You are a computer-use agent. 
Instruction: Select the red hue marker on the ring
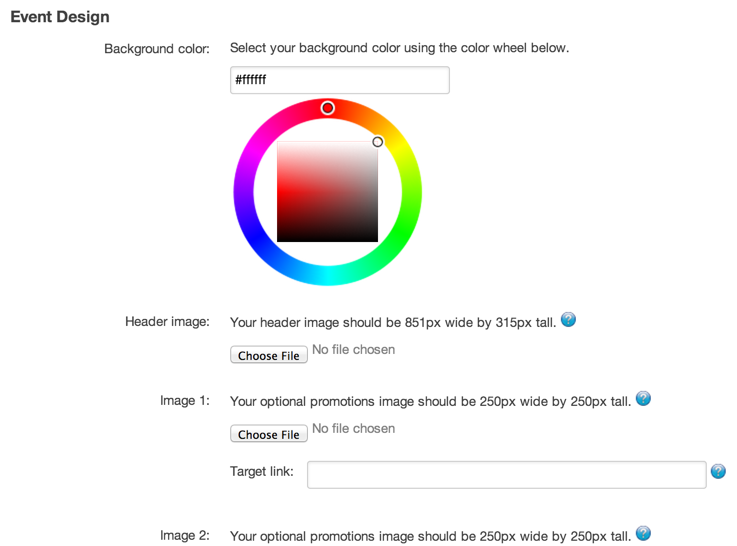(328, 108)
